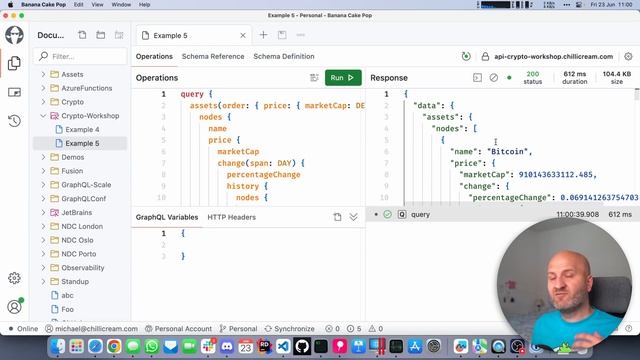This screenshot has width=640, height=360.
Task: Collapse the Crypto-Workshop folder
Action: 43,116
